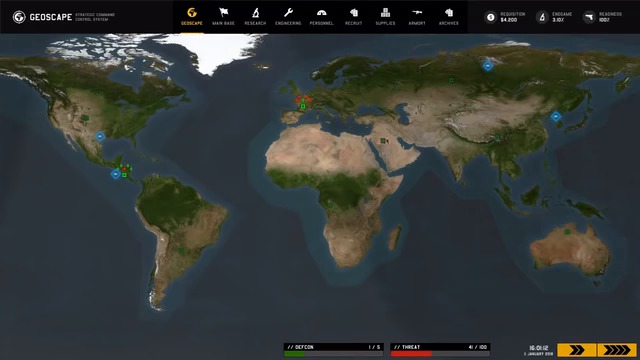Open the Recruit icon
The width and height of the screenshot is (640, 360).
pyautogui.click(x=353, y=13)
